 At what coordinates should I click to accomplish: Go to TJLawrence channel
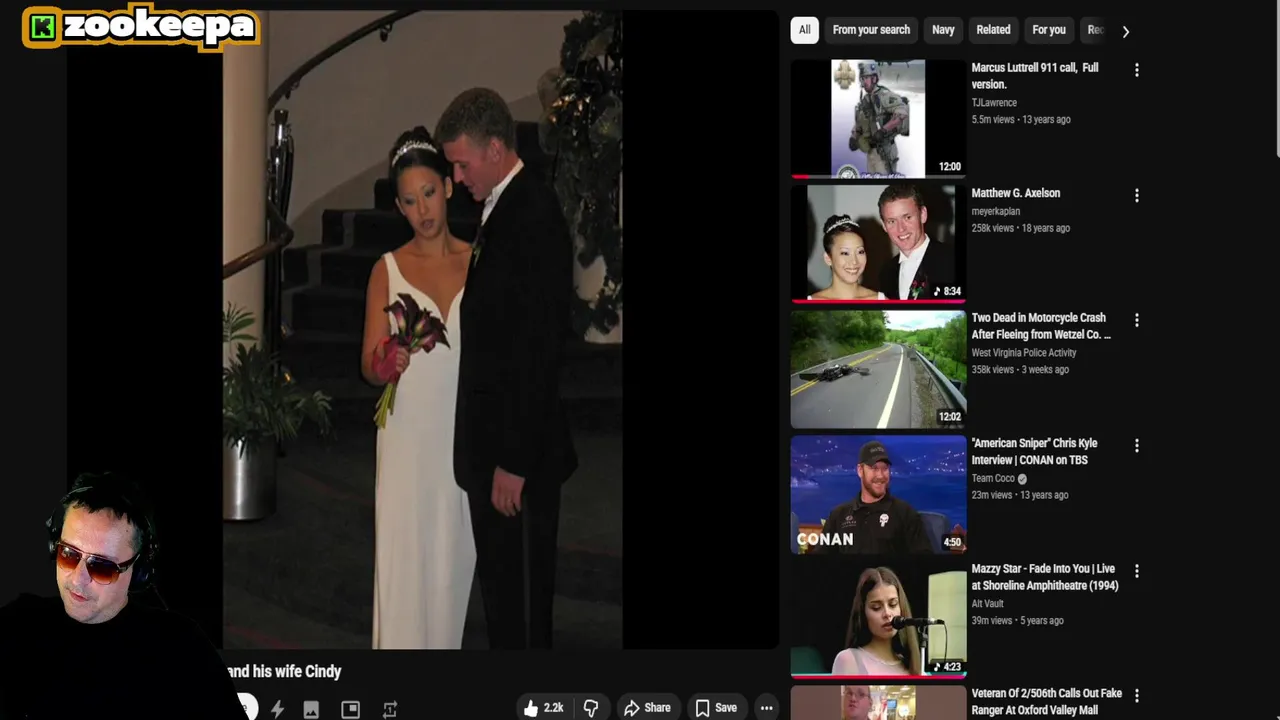[x=994, y=102]
